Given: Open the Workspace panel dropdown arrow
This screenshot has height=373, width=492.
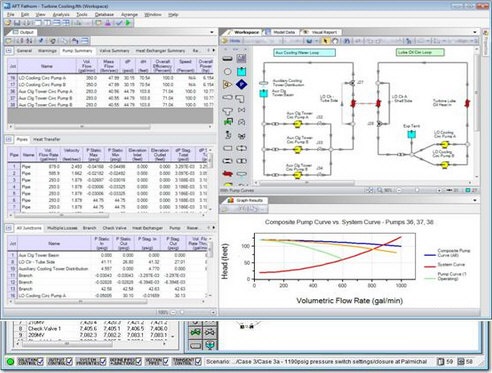Looking at the screenshot, I should click(475, 32).
